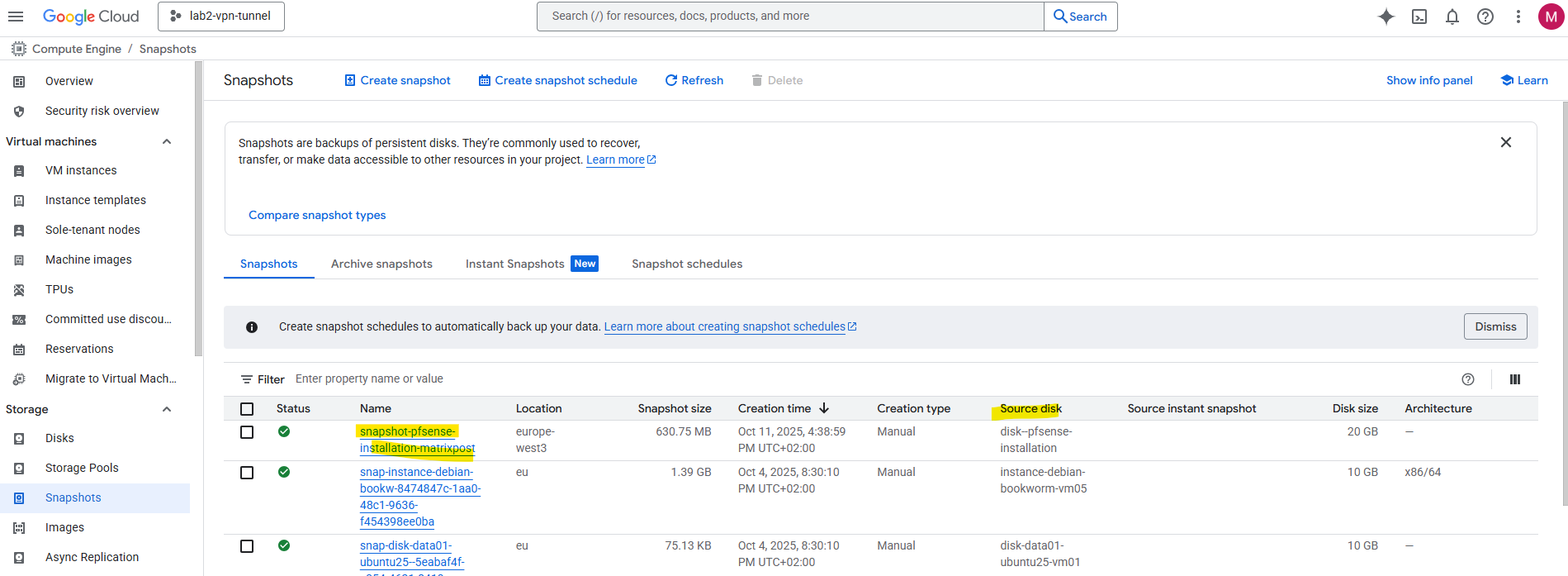Open the Gemini AI sparkle icon
The height and width of the screenshot is (576, 1568).
[1386, 17]
